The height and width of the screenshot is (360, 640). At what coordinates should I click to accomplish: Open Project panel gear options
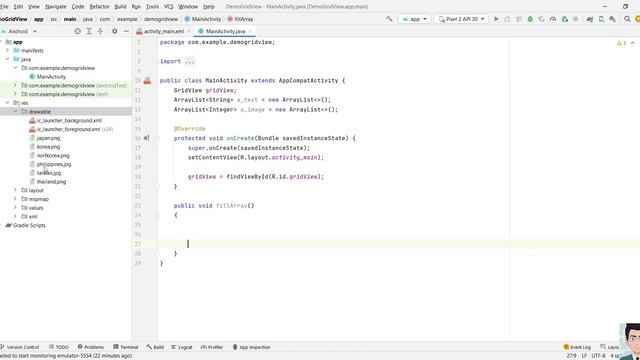pyautogui.click(x=115, y=31)
